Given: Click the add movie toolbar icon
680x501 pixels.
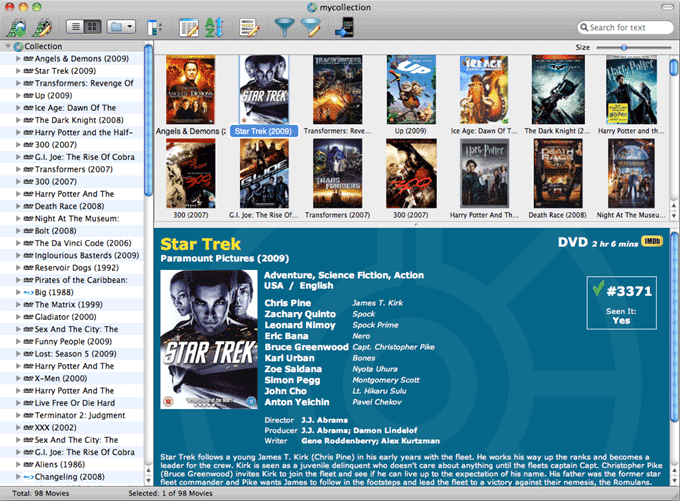Looking at the screenshot, I should click(16, 27).
